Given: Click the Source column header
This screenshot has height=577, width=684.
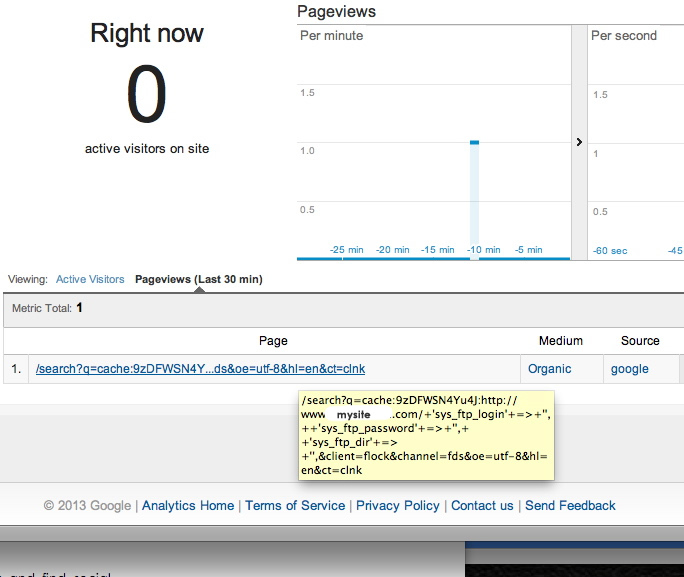Looking at the screenshot, I should point(640,341).
